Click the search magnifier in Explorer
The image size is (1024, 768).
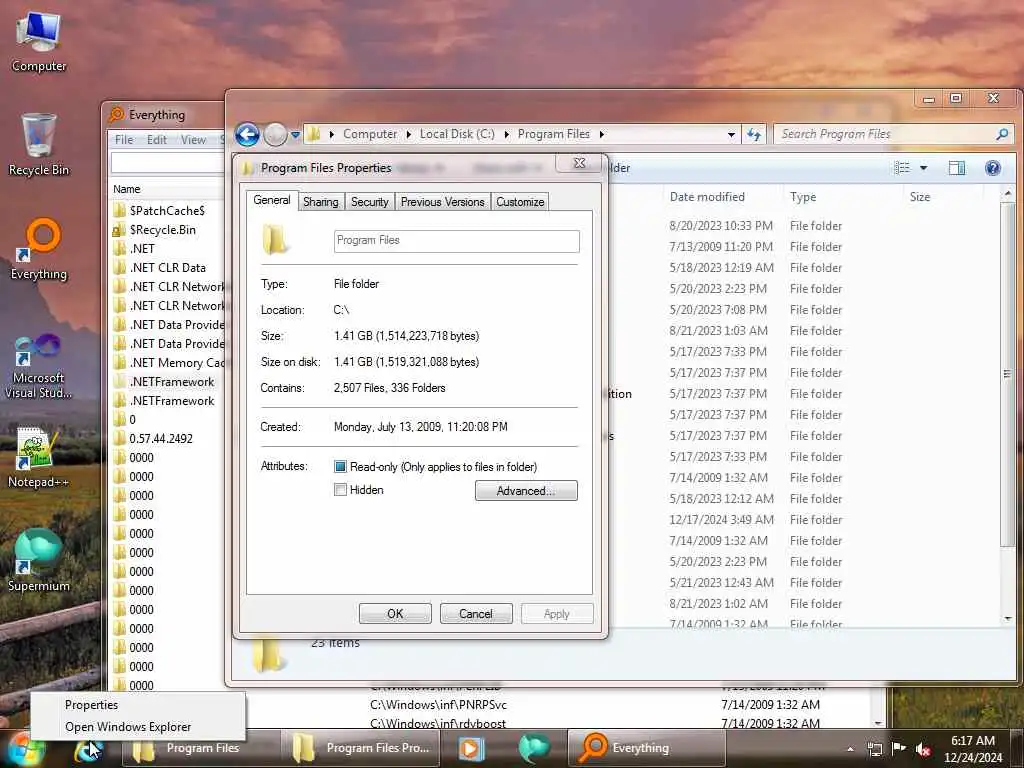tap(1002, 135)
